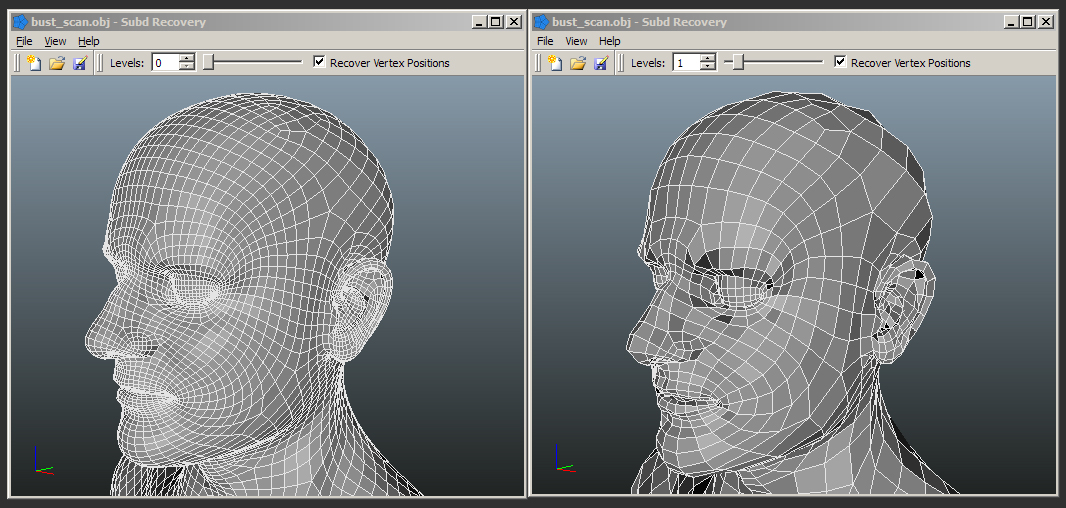1066x508 pixels.
Task: Click the Levels label in the left window
Action: [x=127, y=63]
